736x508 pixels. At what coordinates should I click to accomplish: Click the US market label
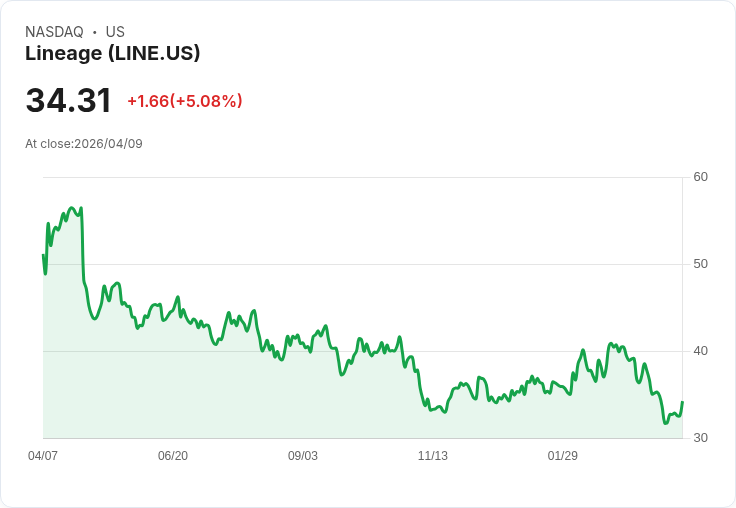tap(115, 32)
